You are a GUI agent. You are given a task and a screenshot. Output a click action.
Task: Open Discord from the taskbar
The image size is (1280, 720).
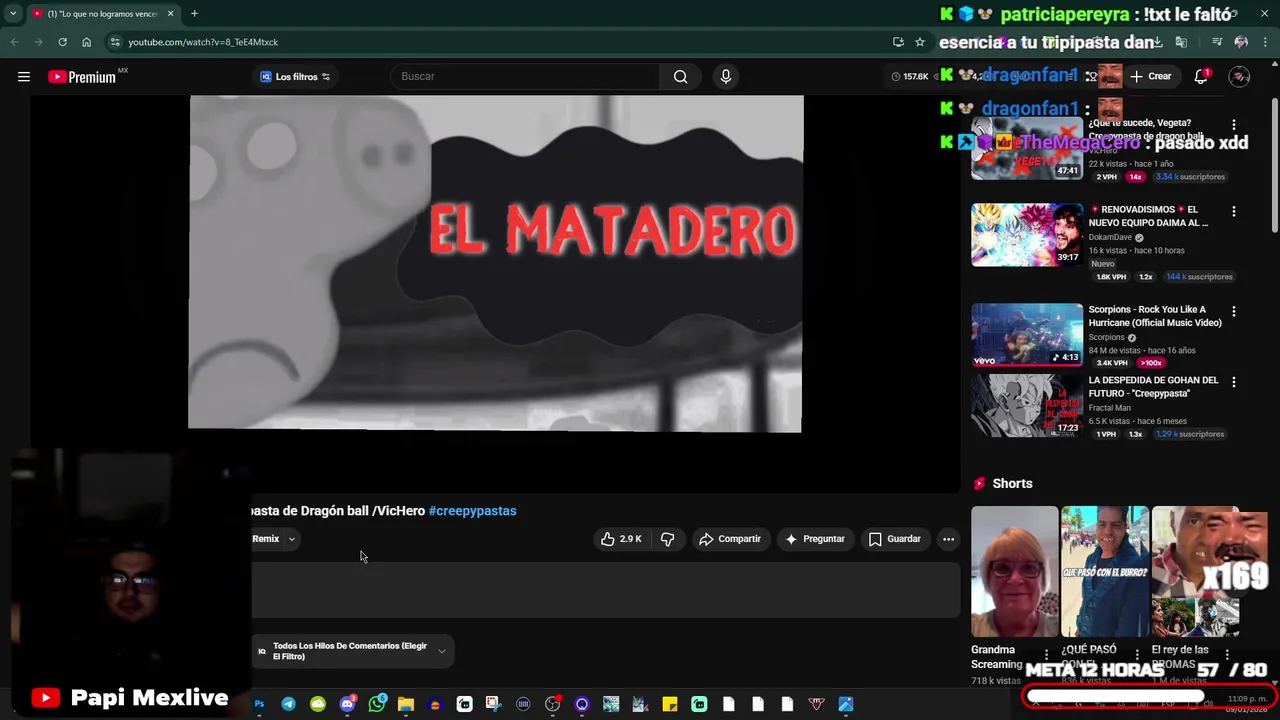(347, 704)
